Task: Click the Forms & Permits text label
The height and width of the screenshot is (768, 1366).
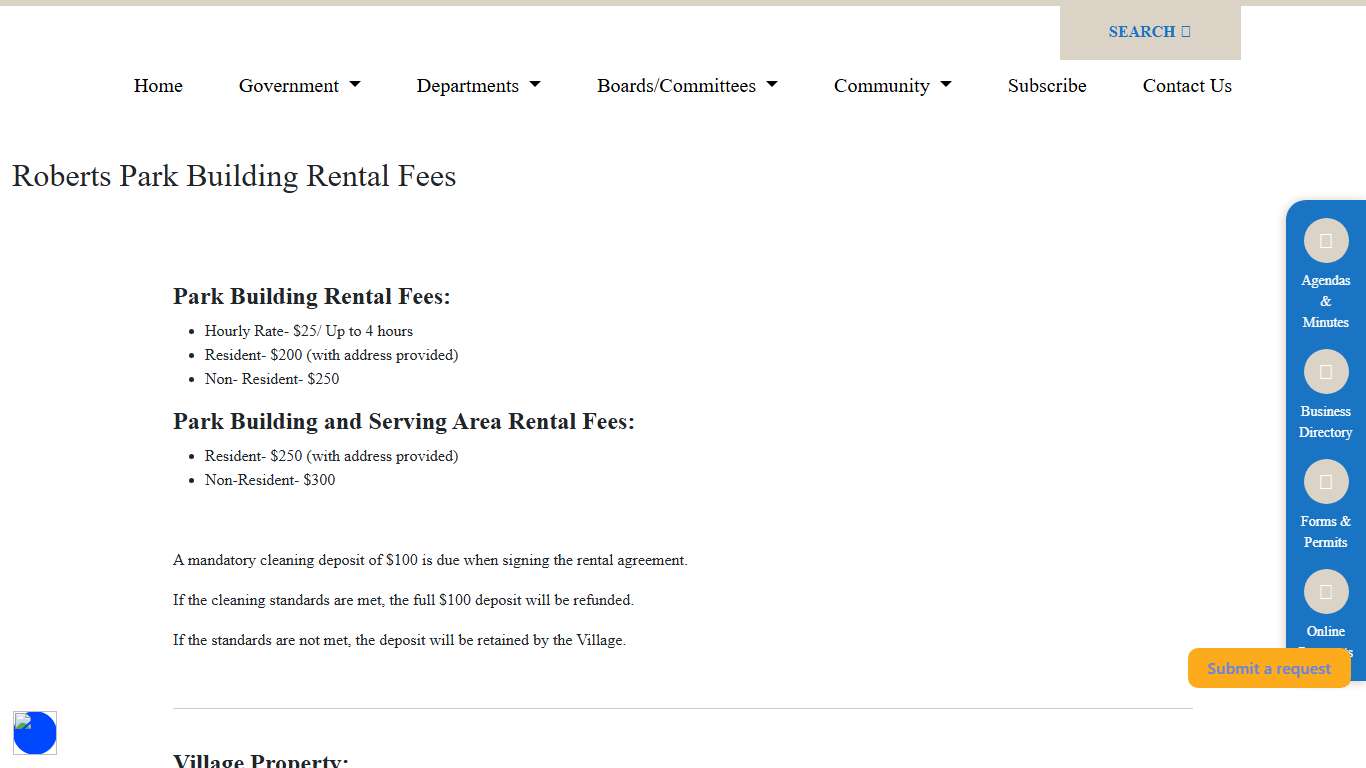Action: [1325, 531]
